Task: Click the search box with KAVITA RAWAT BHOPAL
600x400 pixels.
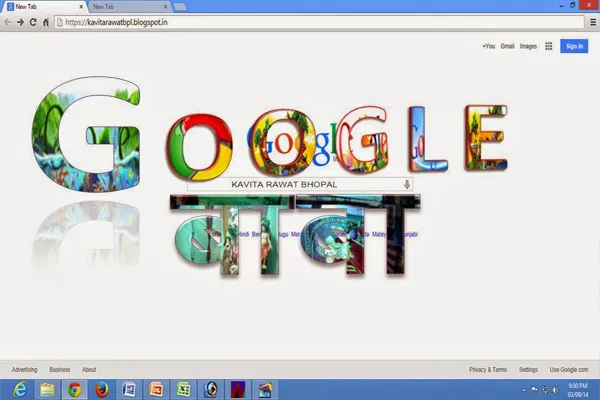Action: [300, 184]
